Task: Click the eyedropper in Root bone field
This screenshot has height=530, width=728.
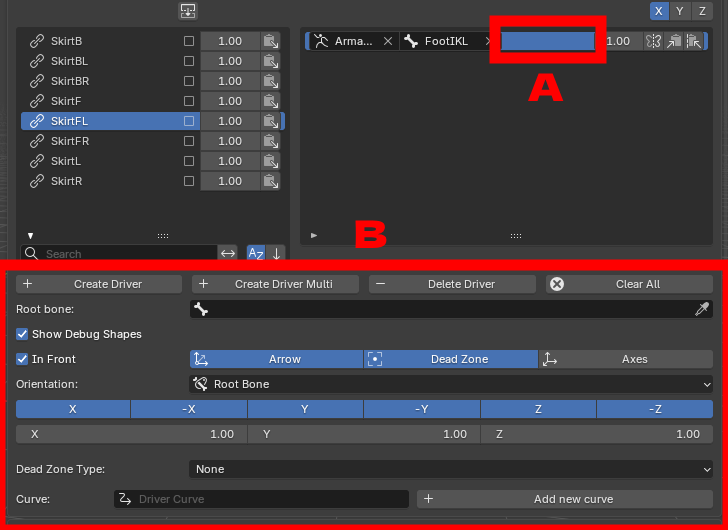Action: coord(702,309)
